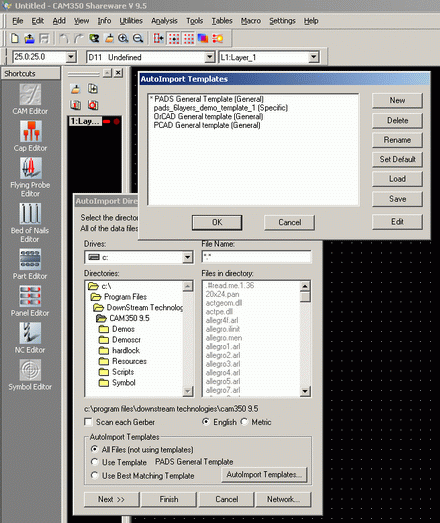The height and width of the screenshot is (523, 440).
Task: Click the Query toolbar icon with question mark
Action: point(94,38)
